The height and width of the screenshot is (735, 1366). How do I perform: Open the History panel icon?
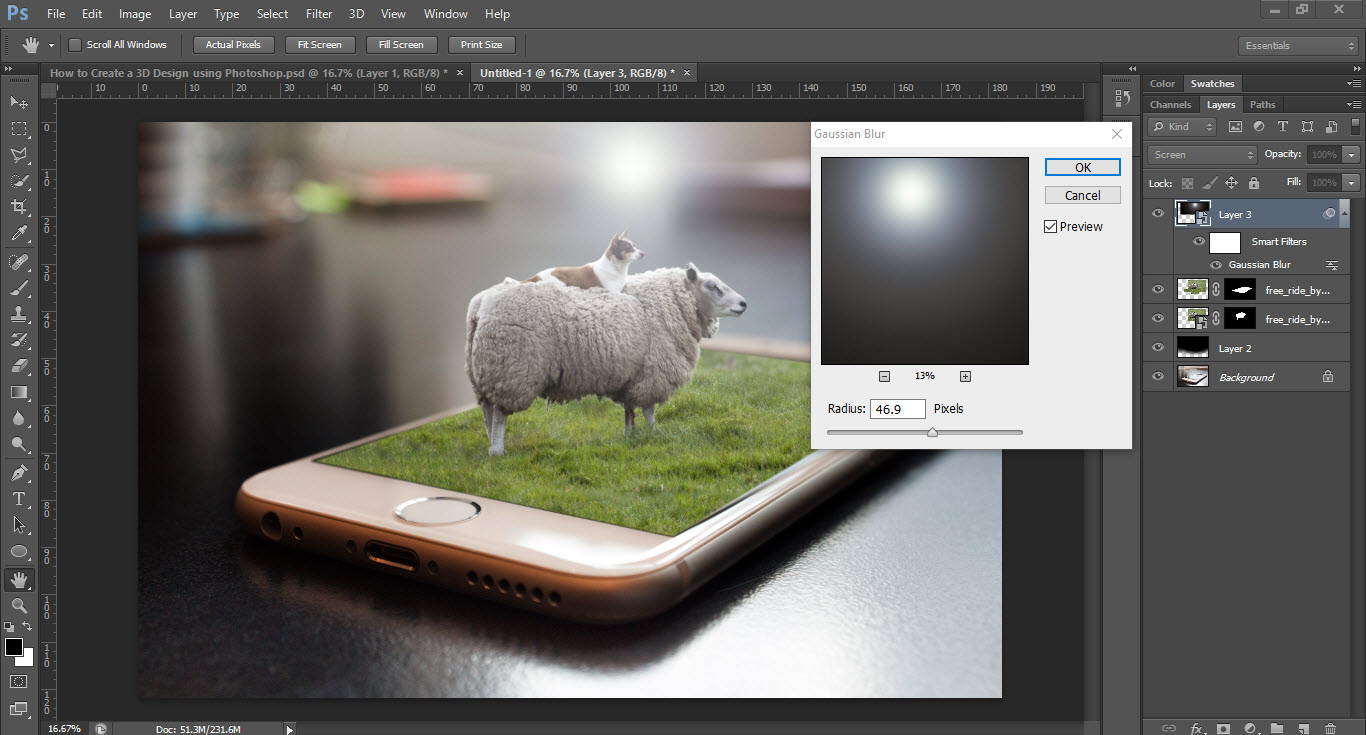(x=1121, y=98)
